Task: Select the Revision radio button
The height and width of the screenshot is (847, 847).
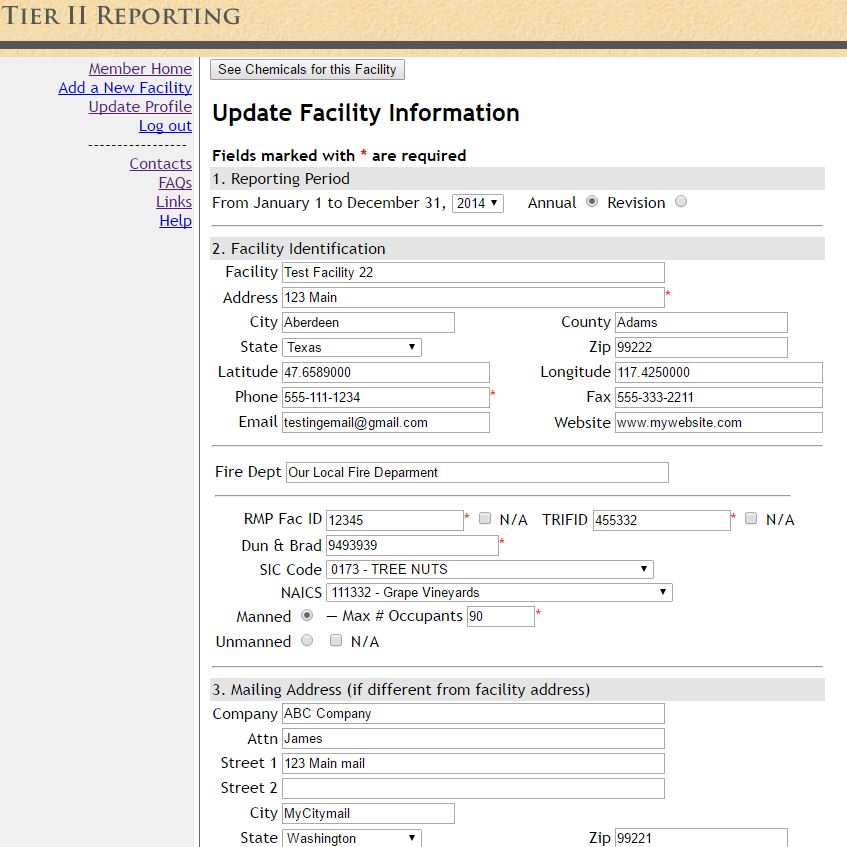Action: pyautogui.click(x=678, y=202)
